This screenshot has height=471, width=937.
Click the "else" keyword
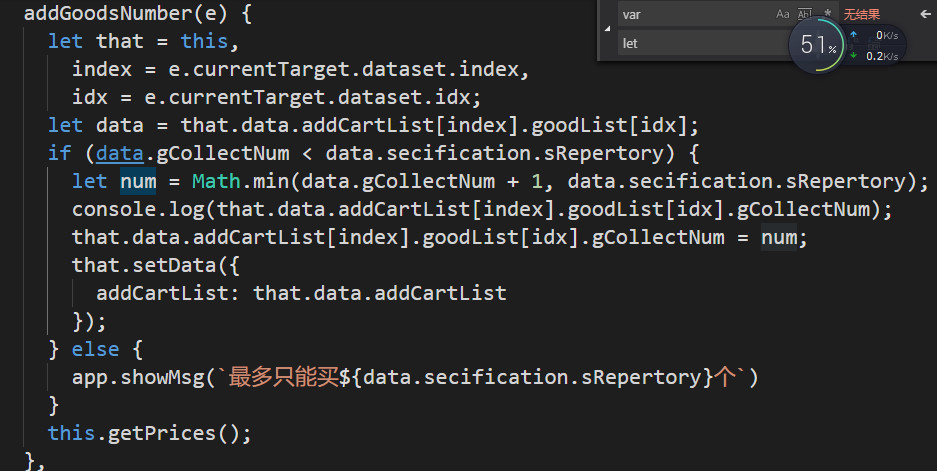(x=95, y=350)
